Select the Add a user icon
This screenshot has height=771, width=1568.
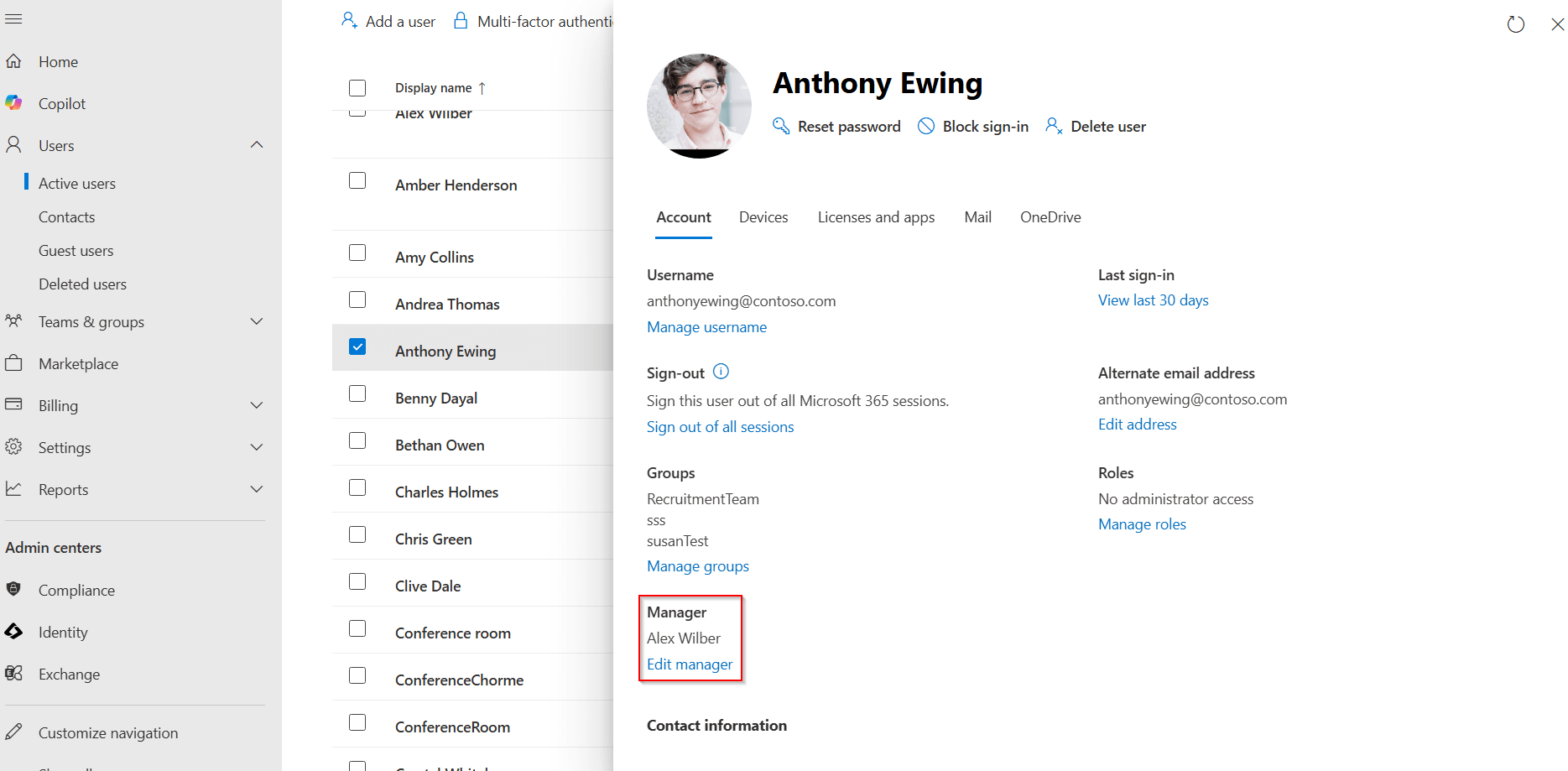point(349,20)
